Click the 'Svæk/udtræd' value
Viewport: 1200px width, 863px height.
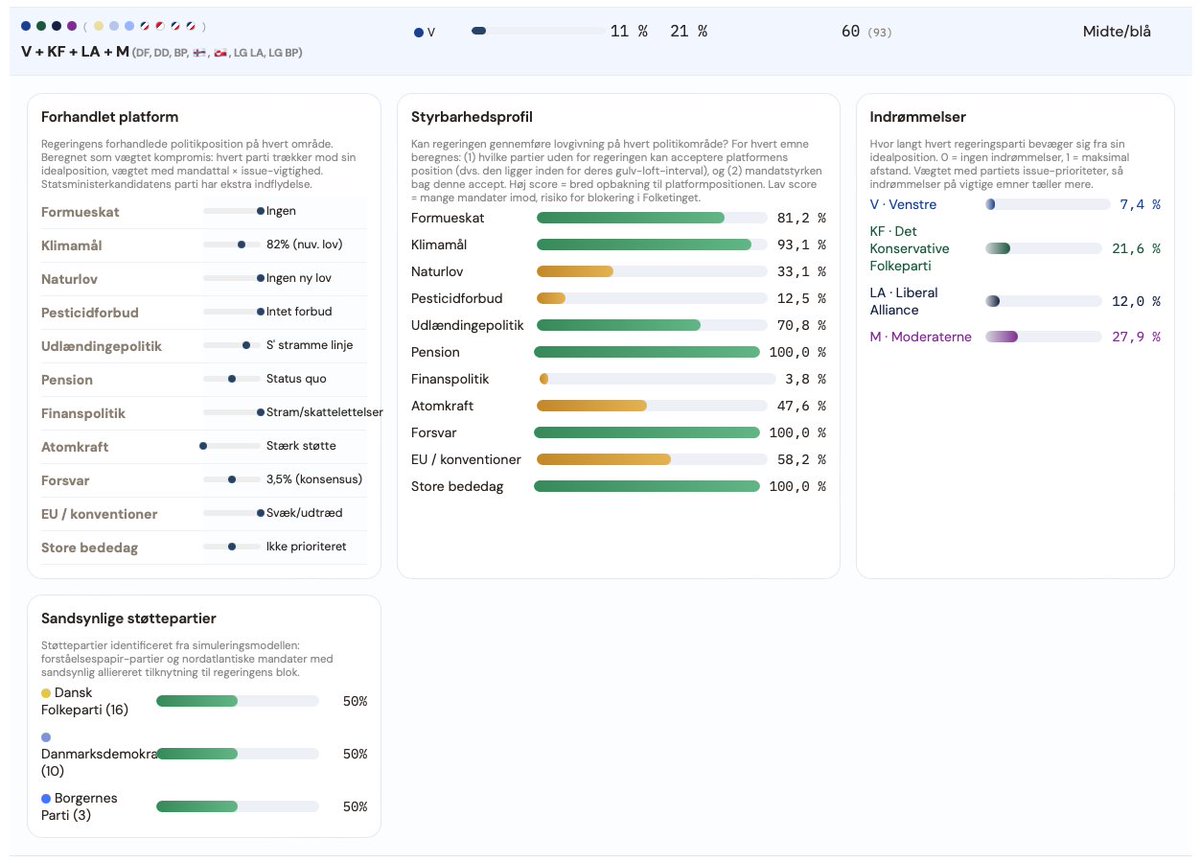point(304,513)
